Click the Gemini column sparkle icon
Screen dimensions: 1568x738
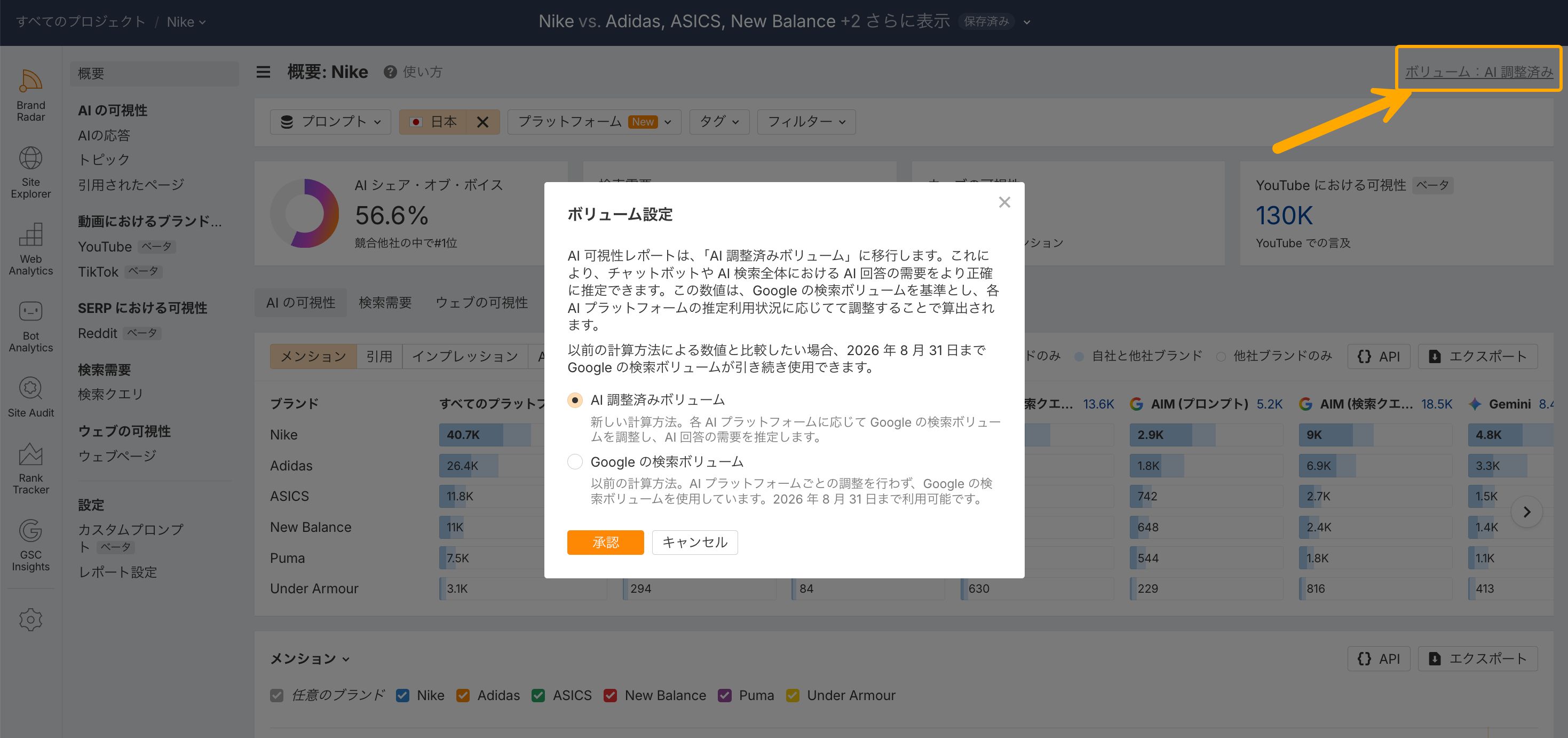[x=1475, y=404]
